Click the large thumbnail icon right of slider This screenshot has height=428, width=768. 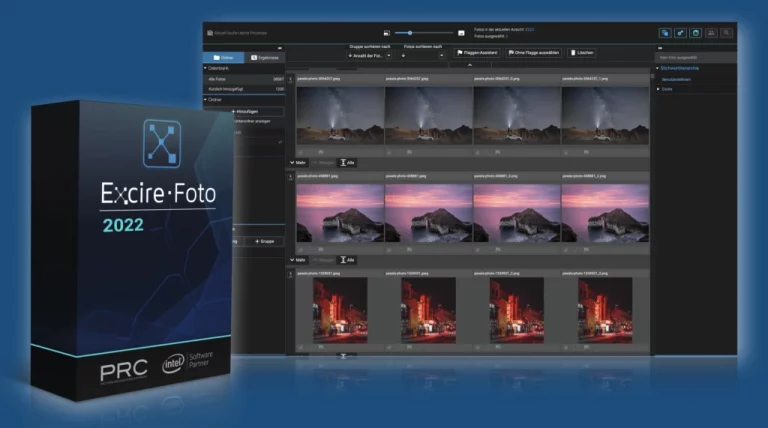pyautogui.click(x=461, y=33)
